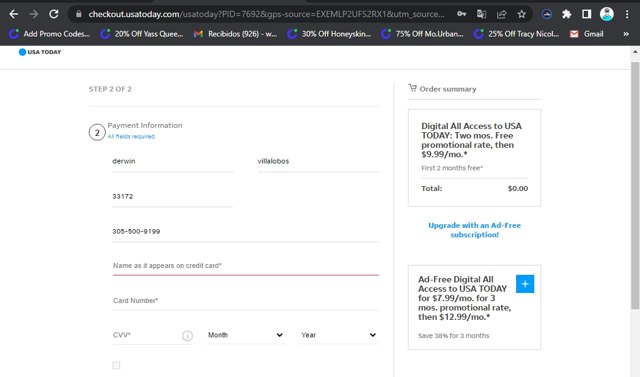The height and width of the screenshot is (377, 640).
Task: Click the "Save 38% for 3 months" text
Action: pos(453,336)
